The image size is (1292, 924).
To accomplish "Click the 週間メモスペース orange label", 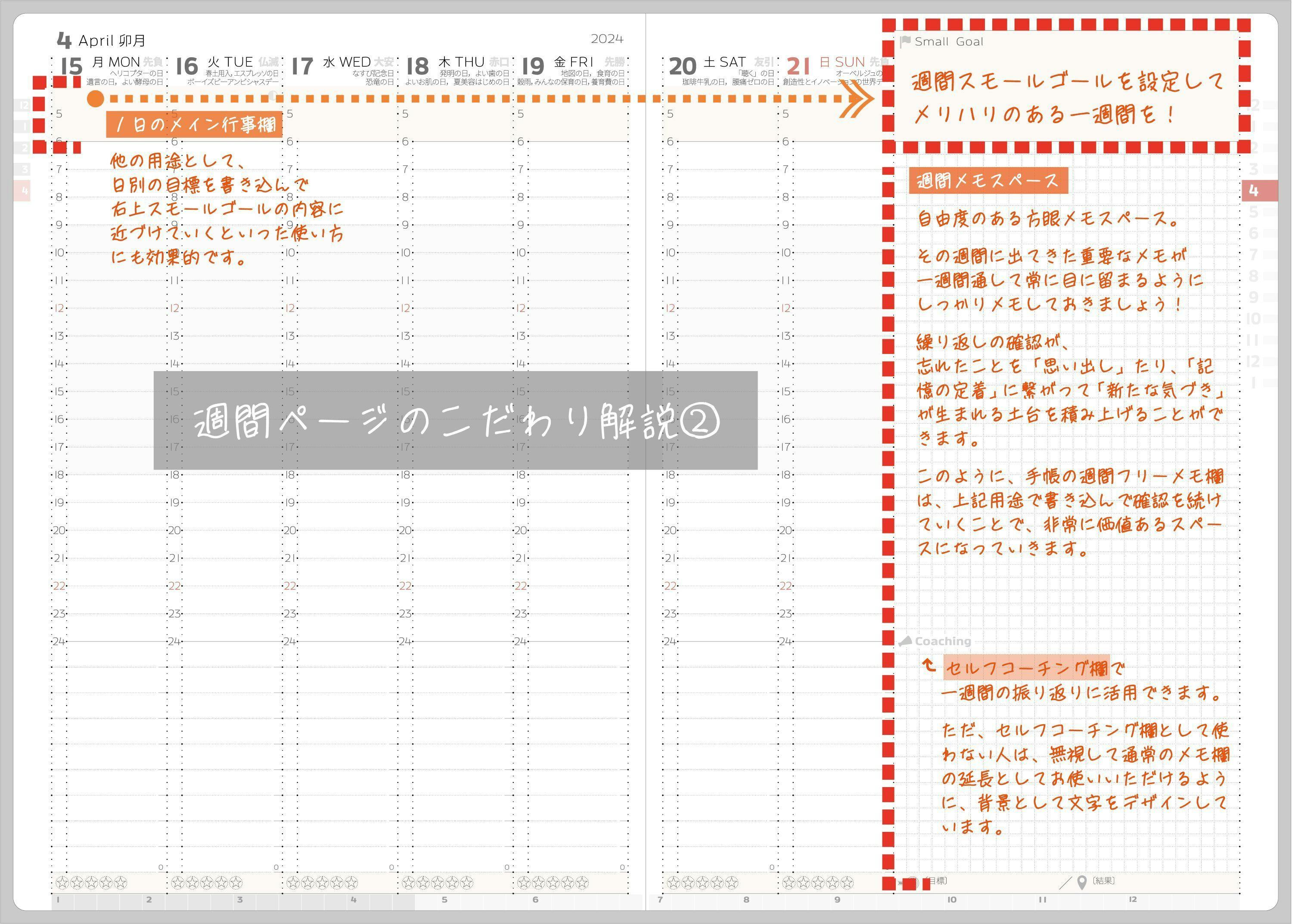I will [x=988, y=181].
